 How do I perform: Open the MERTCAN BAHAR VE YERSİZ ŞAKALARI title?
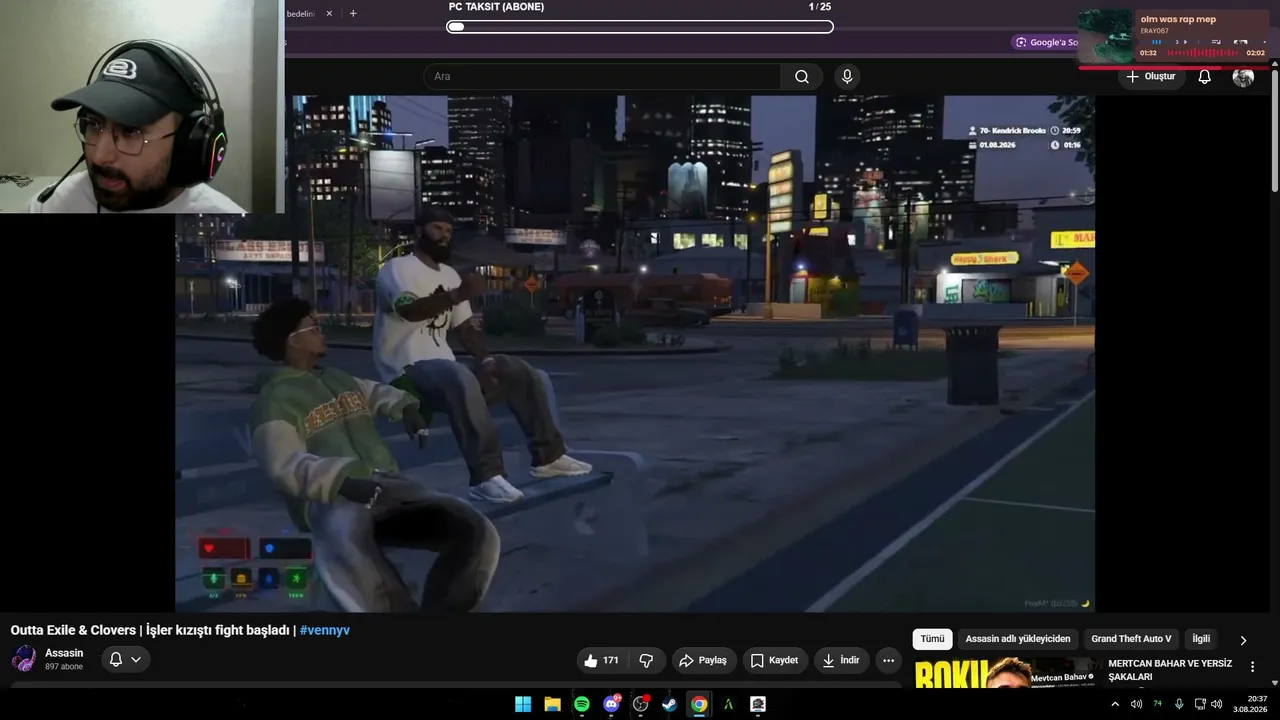[1170, 670]
